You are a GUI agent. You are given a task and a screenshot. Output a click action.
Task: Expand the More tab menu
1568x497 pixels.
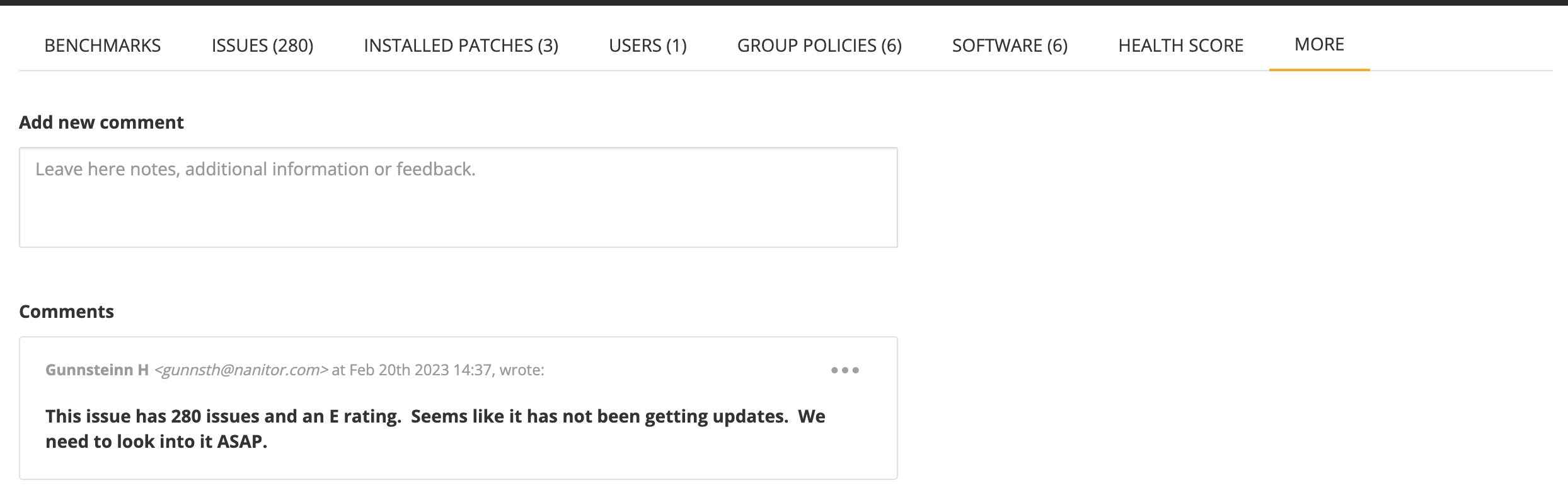point(1319,44)
